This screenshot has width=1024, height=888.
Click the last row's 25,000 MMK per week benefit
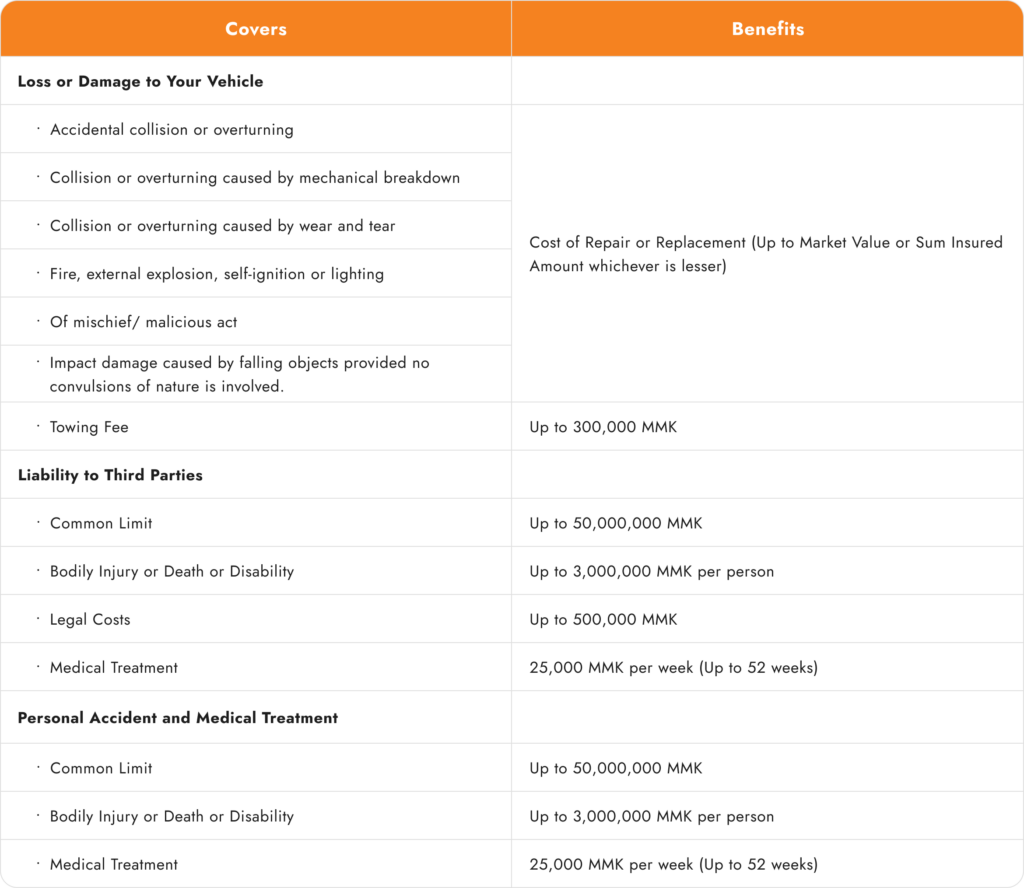pos(673,864)
